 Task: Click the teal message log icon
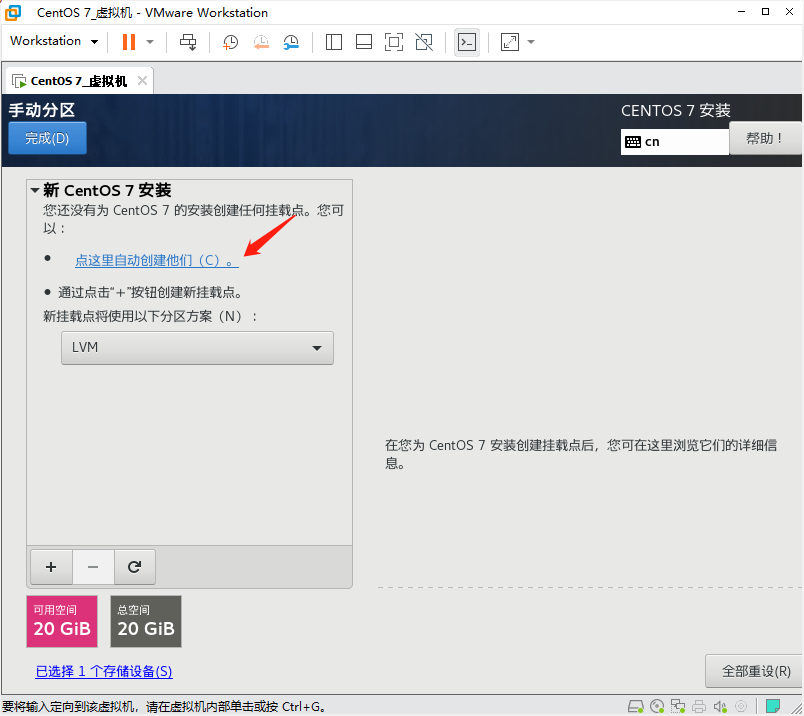click(x=773, y=706)
